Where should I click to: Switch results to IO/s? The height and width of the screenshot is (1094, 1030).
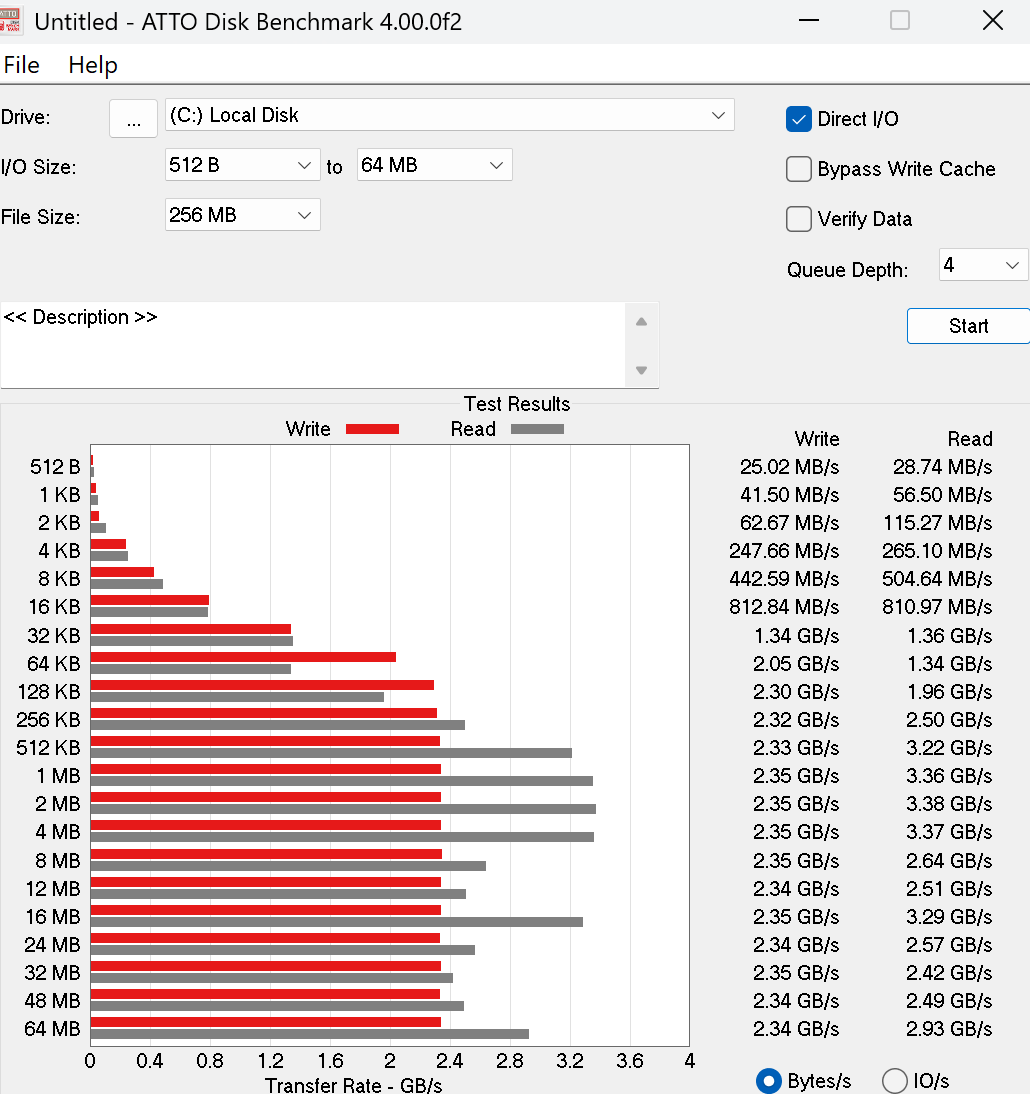click(894, 1080)
